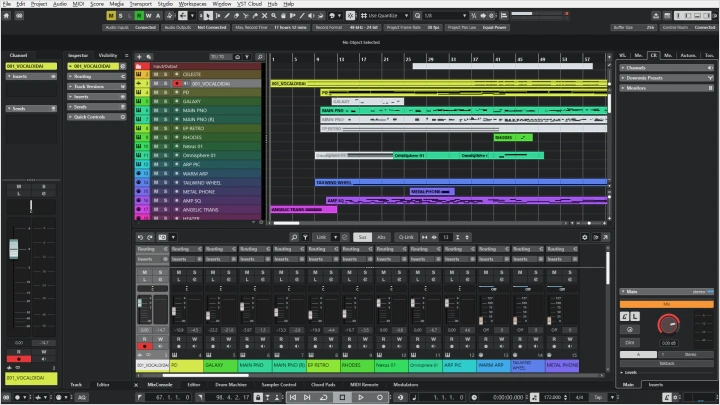Click Inspector setup menu icon beside Visibility
The height and width of the screenshot is (405, 720).
(127, 56)
